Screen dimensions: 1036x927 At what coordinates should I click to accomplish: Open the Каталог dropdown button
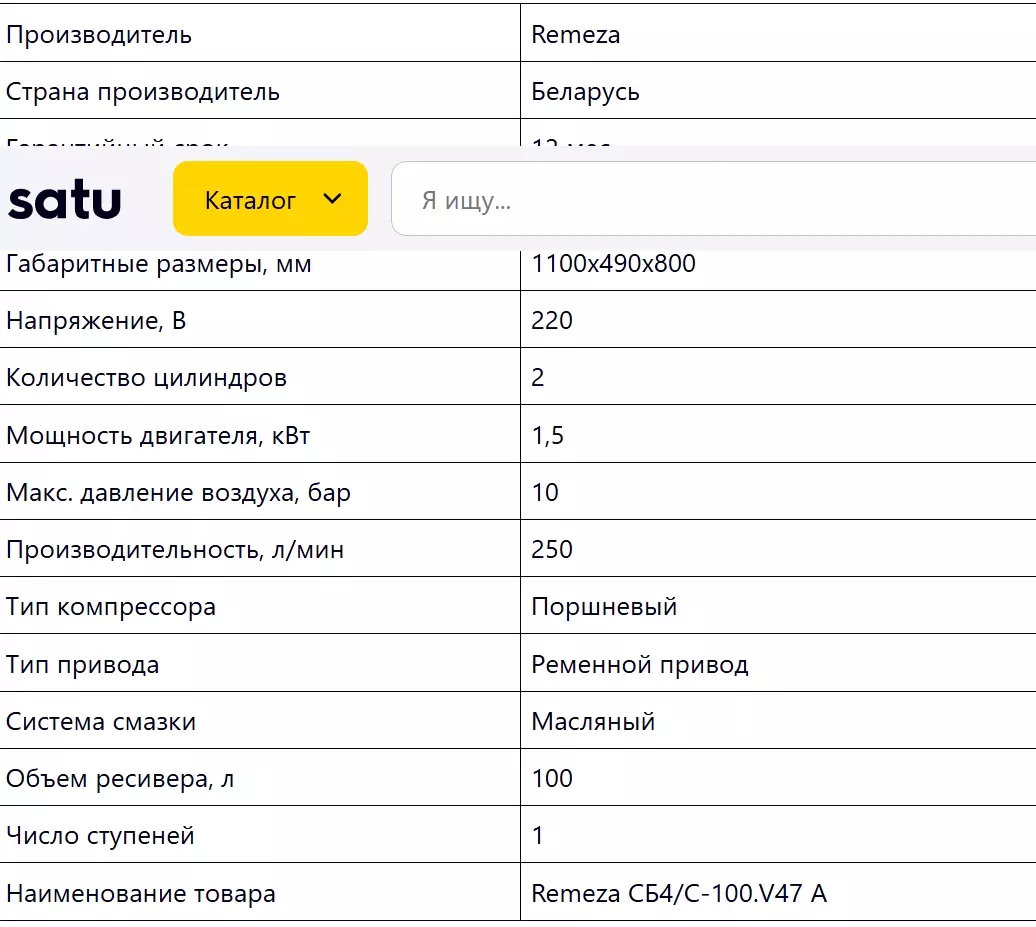point(270,198)
